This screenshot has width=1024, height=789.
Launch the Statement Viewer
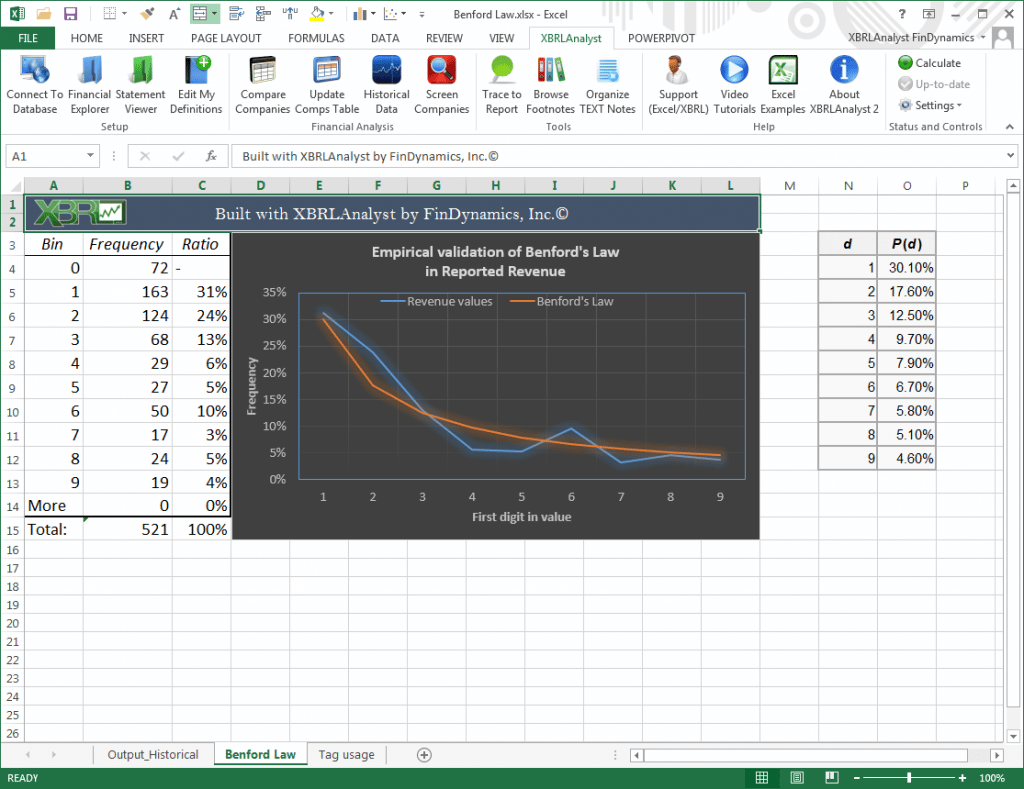140,84
